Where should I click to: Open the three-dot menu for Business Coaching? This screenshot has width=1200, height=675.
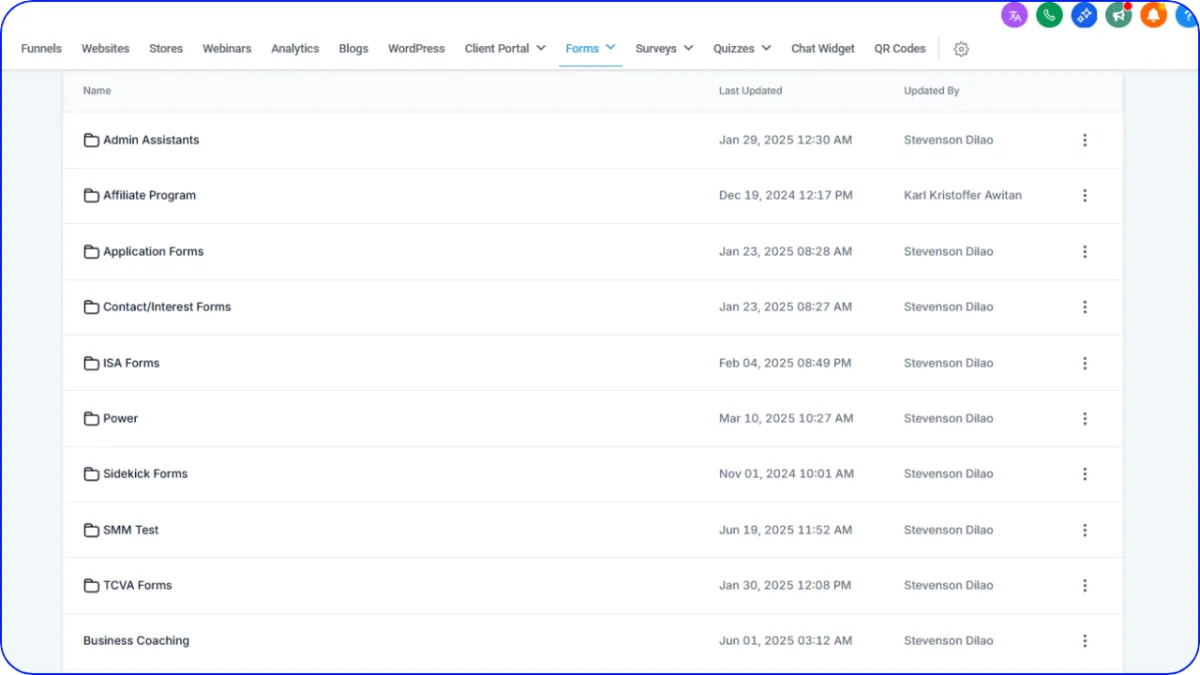point(1085,641)
